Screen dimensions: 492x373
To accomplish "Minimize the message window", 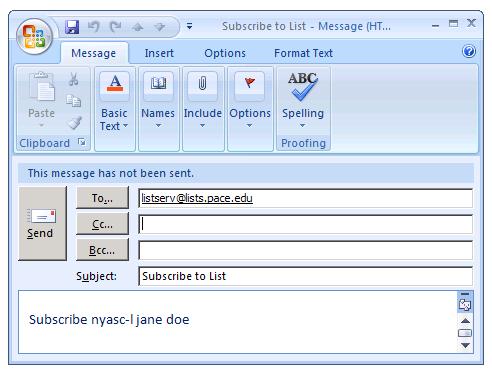I will pos(435,25).
